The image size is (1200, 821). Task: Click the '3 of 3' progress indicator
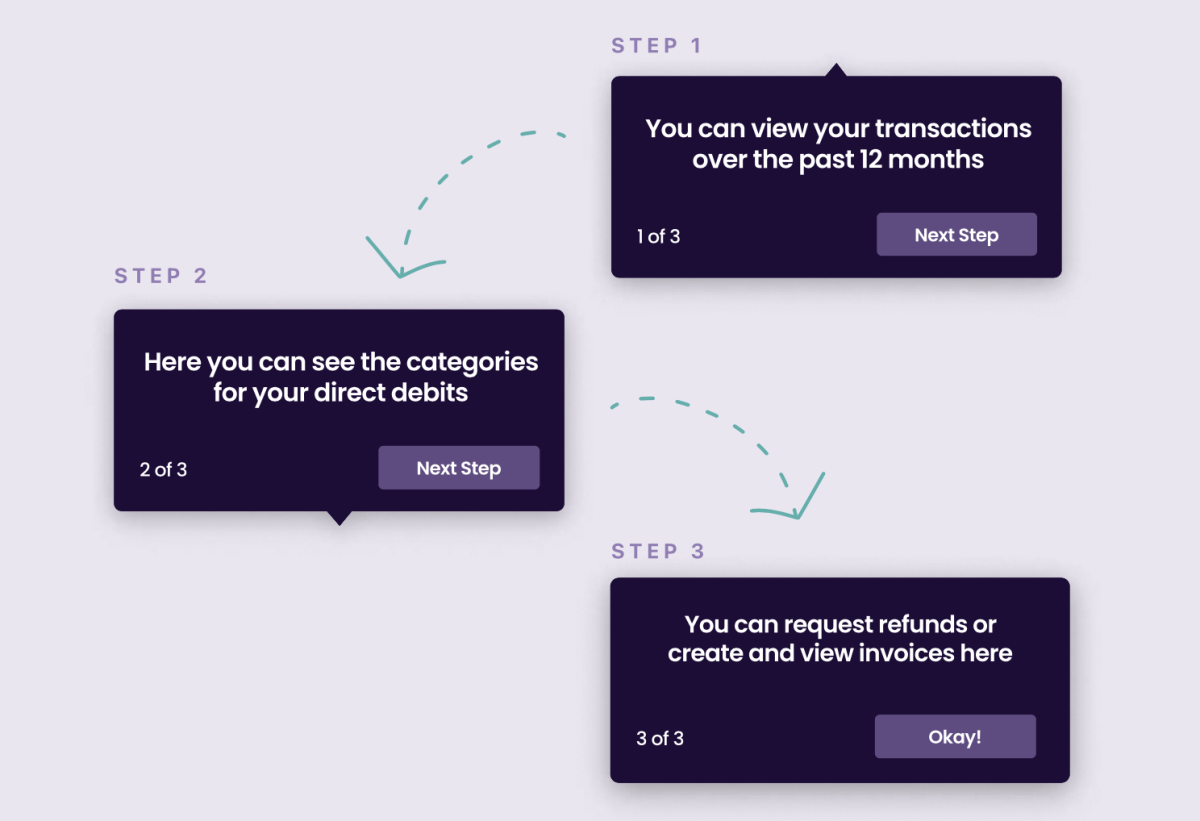pos(660,739)
